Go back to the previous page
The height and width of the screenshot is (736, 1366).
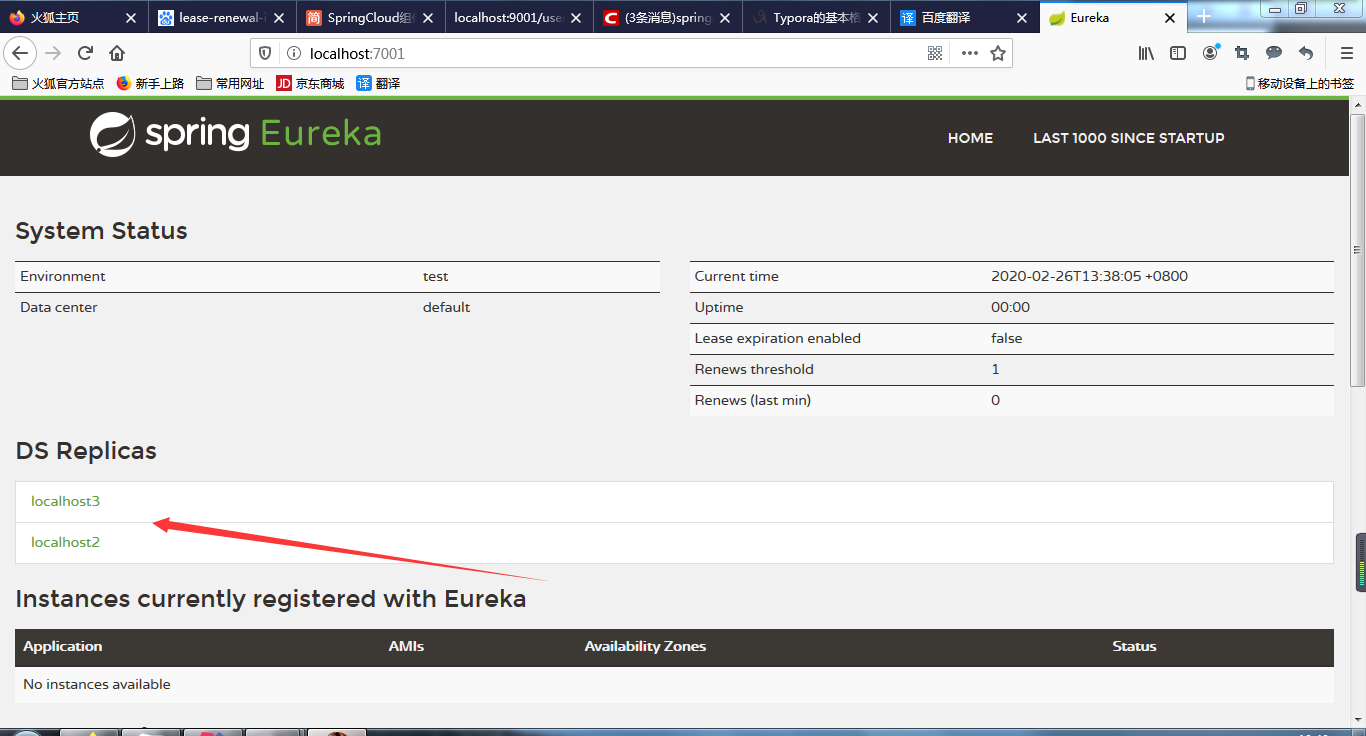coord(20,54)
